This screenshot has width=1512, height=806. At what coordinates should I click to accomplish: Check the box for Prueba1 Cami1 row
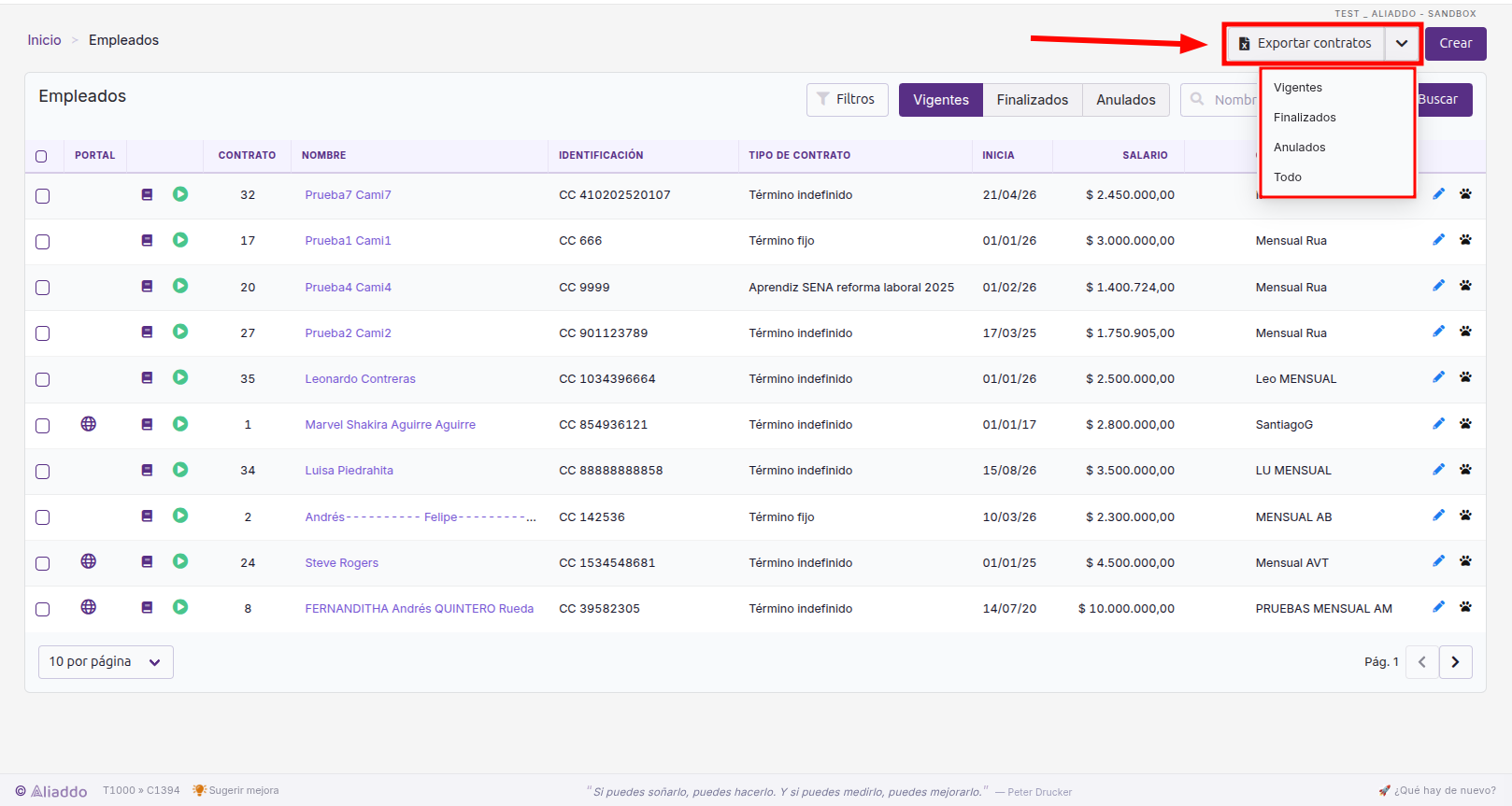click(42, 242)
